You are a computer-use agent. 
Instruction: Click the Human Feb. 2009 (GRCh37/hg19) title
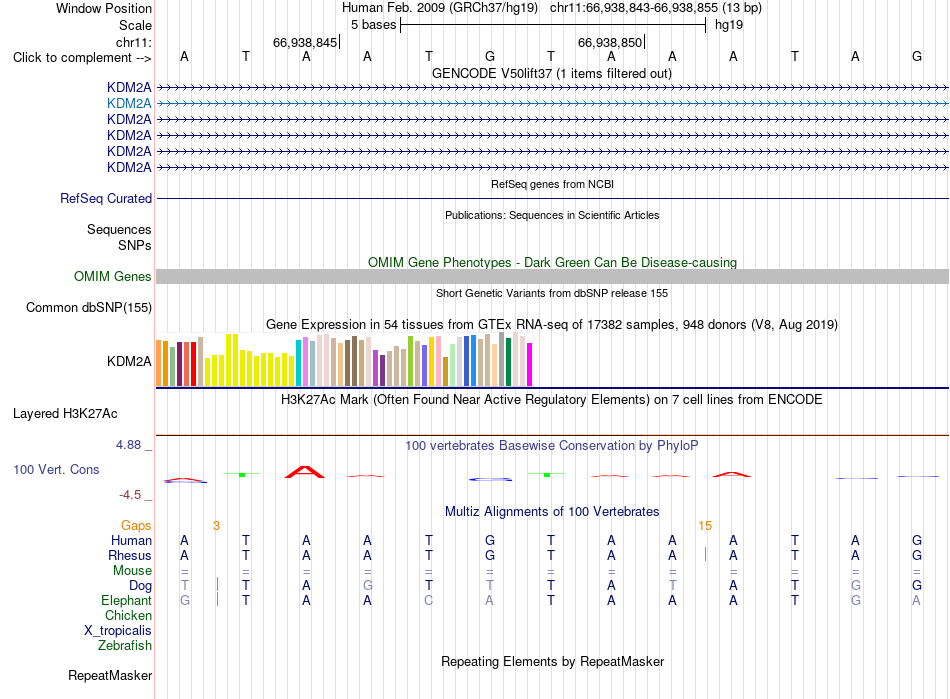click(440, 8)
